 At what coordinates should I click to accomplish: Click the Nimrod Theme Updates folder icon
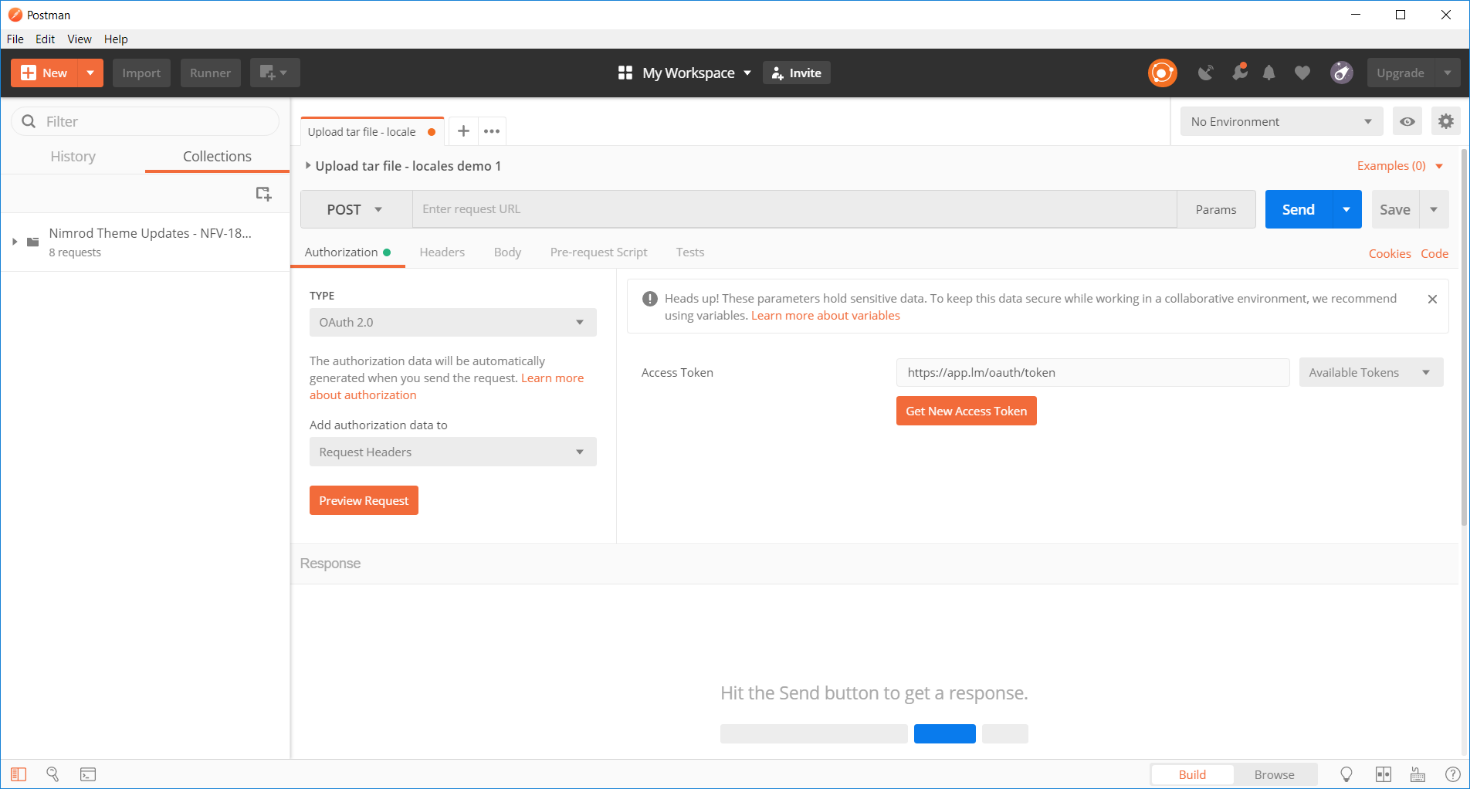tap(33, 242)
